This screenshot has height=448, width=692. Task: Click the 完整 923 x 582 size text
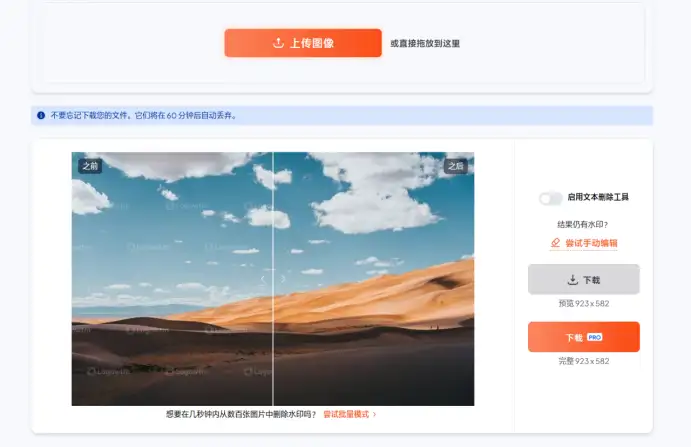tap(583, 361)
